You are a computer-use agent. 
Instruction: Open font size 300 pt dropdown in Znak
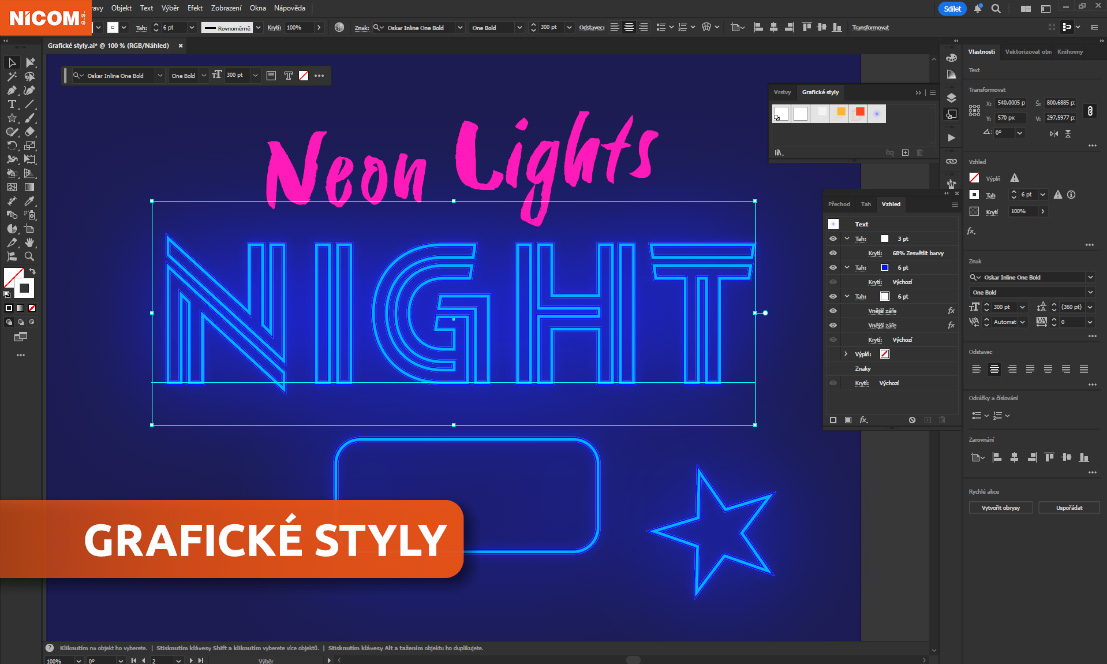(x=1022, y=307)
